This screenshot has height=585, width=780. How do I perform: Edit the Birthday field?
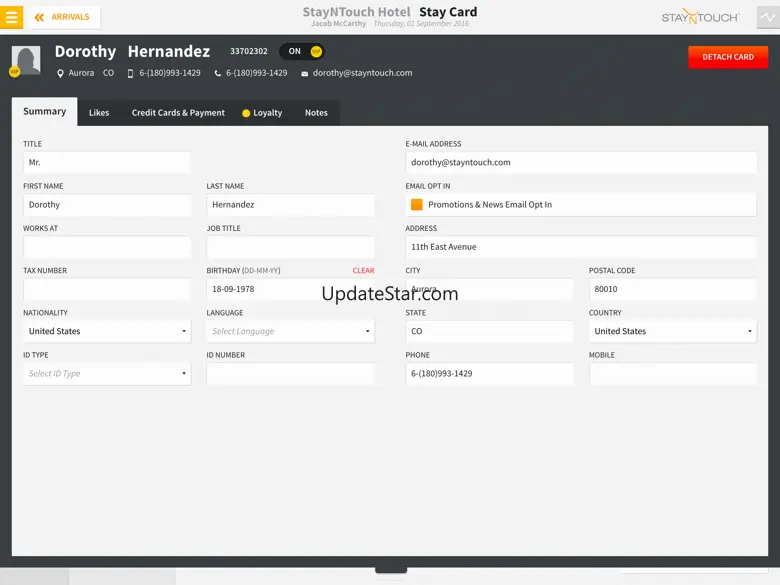[x=291, y=290]
